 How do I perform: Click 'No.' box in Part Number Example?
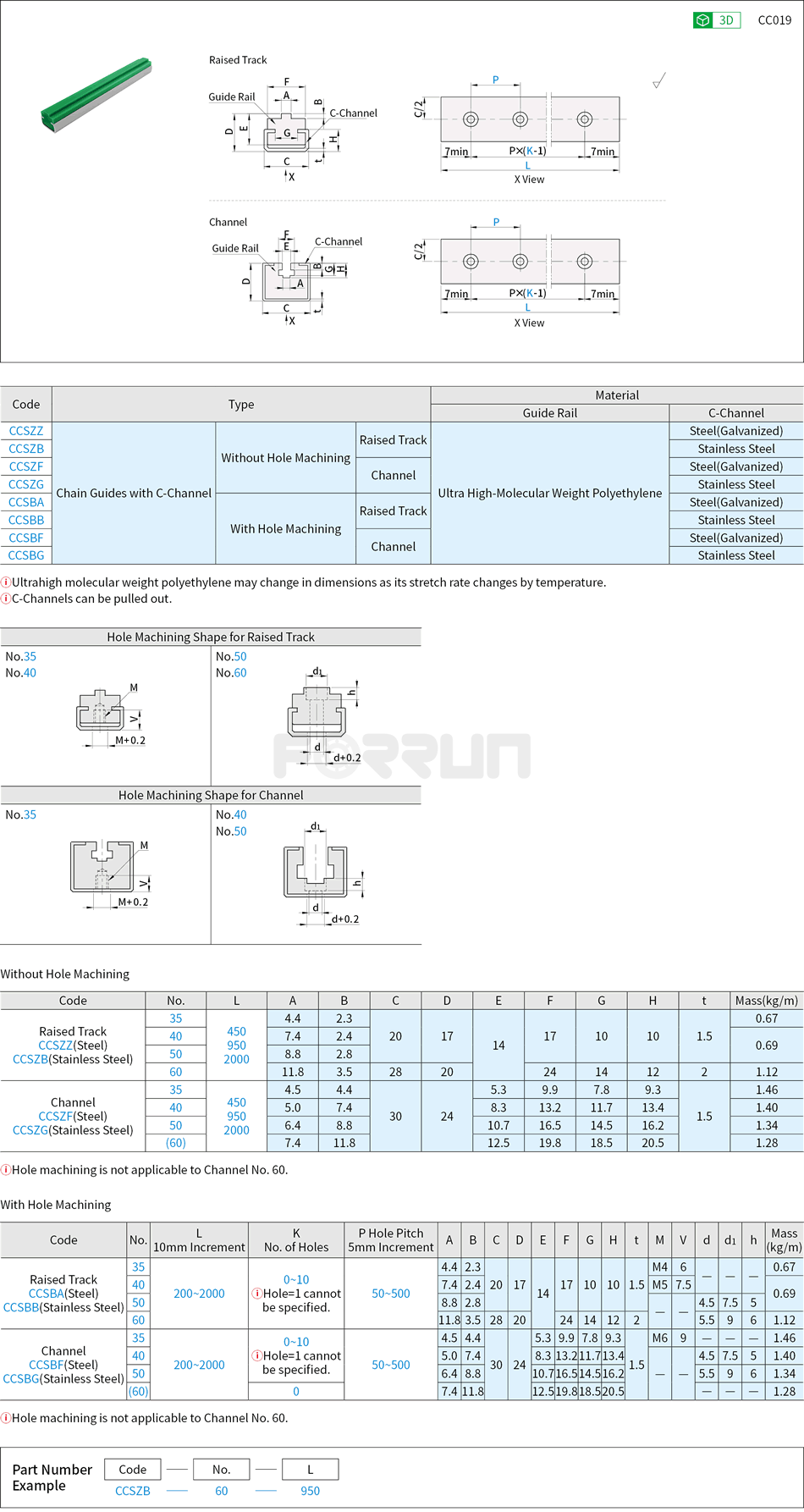pos(222,1470)
